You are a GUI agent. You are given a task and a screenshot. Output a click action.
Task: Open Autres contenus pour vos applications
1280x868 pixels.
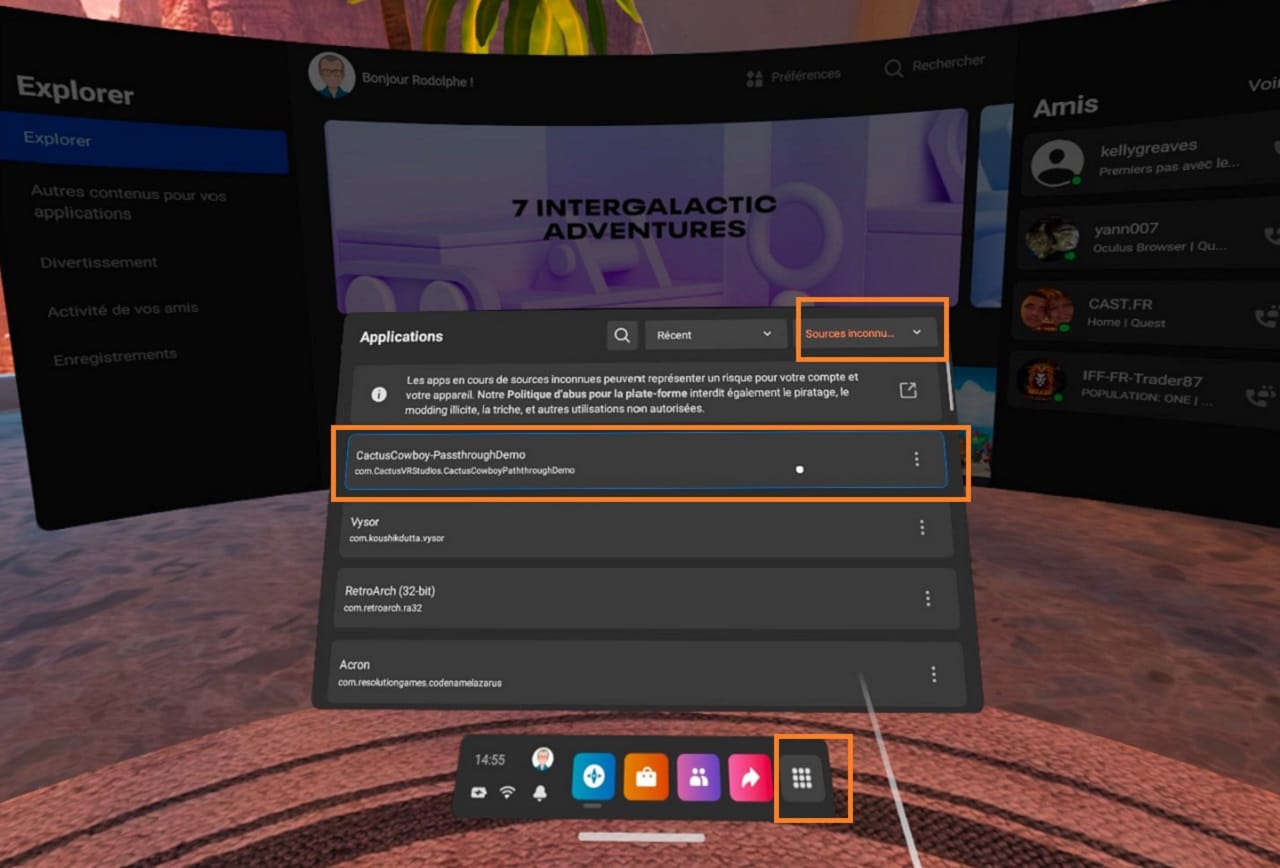click(x=129, y=203)
